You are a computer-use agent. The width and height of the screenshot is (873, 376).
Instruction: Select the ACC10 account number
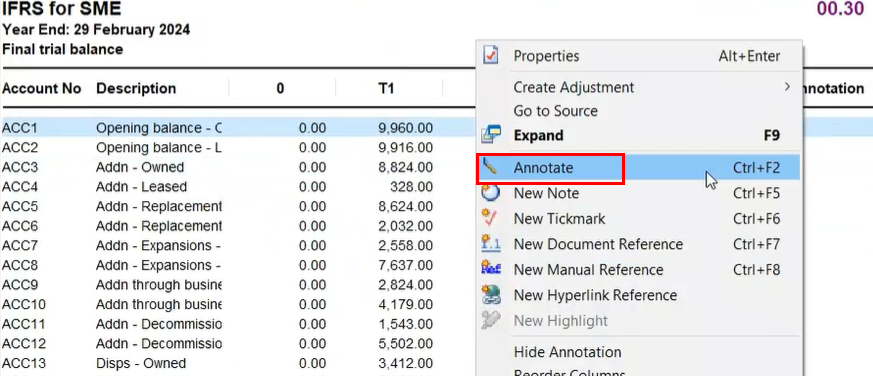click(x=24, y=305)
